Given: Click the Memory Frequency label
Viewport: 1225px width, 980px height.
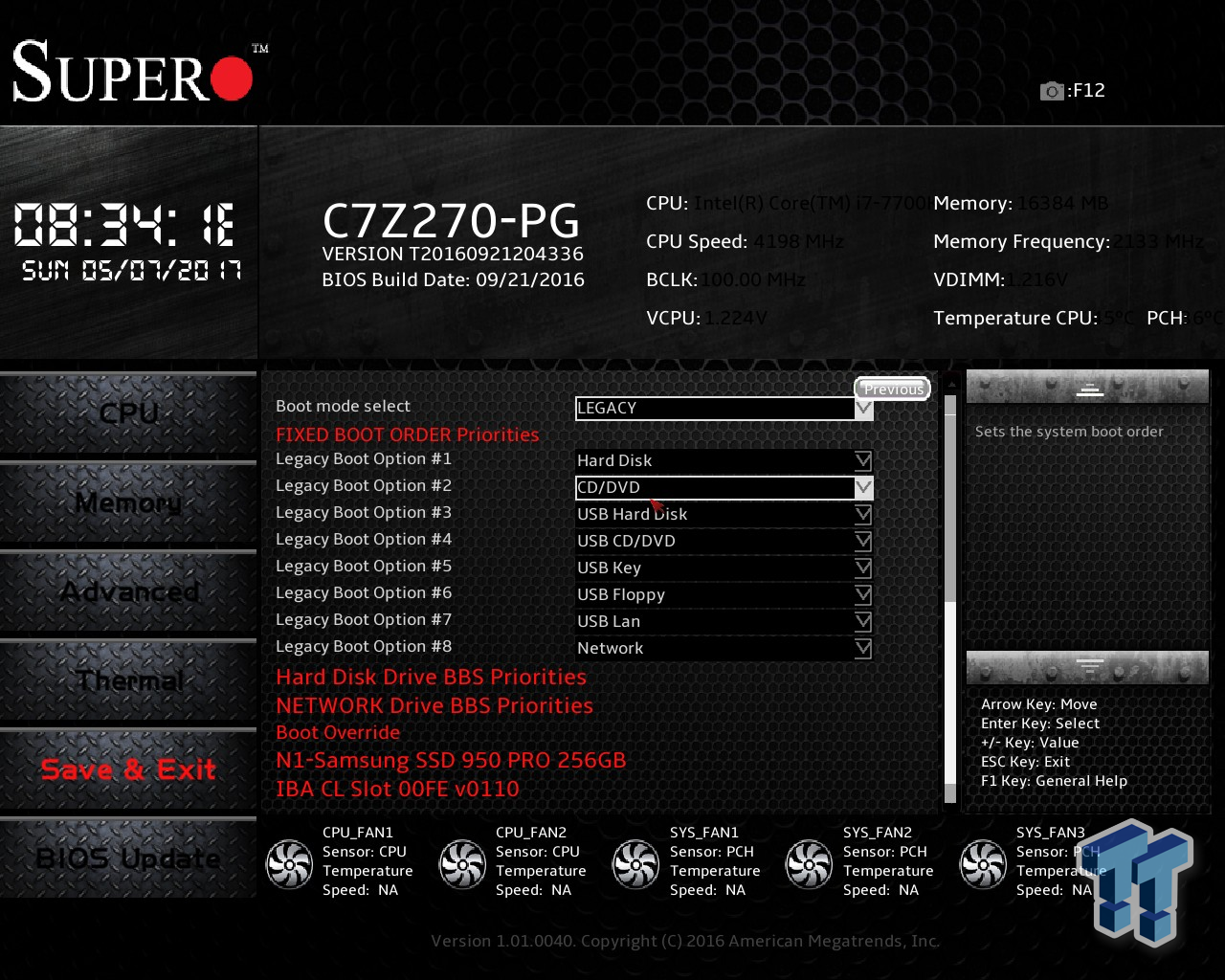Looking at the screenshot, I should (x=1021, y=241).
